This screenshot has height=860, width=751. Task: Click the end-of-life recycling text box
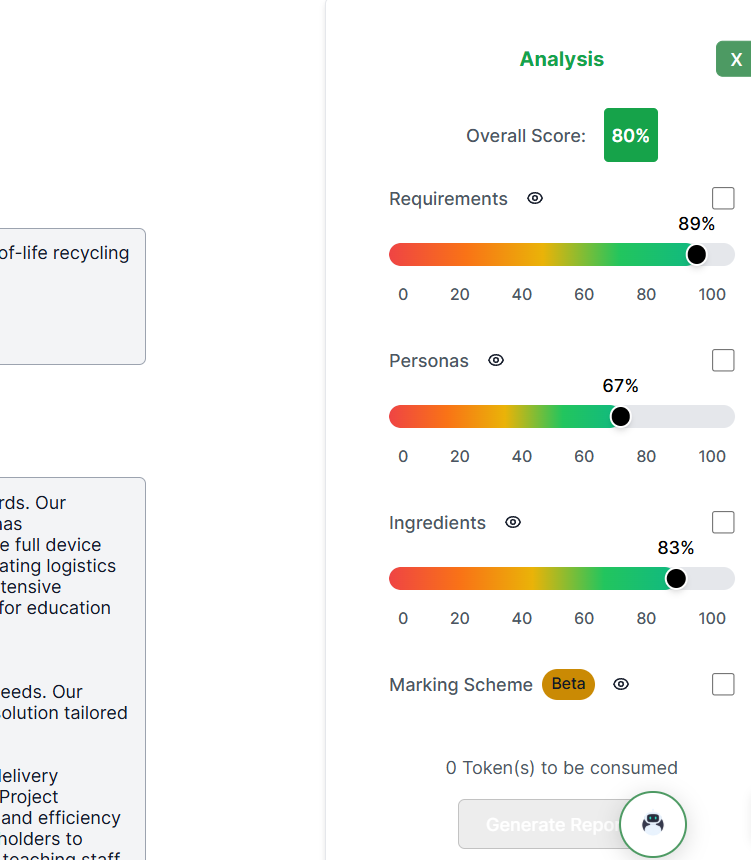coord(72,296)
